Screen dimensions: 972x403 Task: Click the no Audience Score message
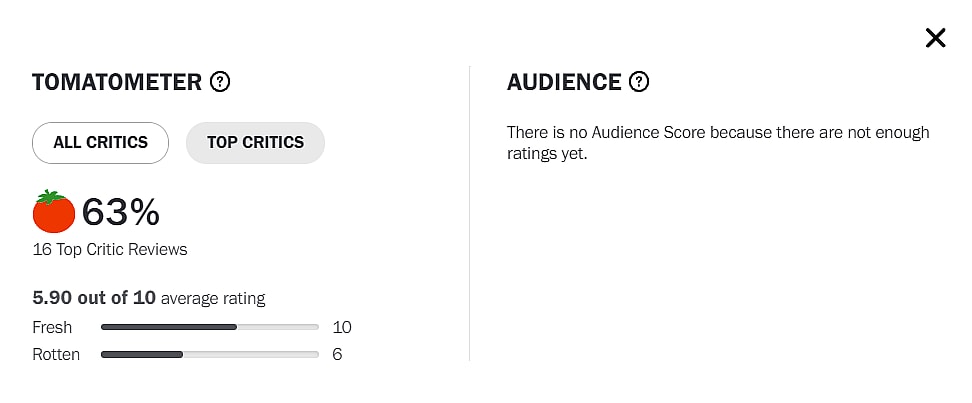718,143
